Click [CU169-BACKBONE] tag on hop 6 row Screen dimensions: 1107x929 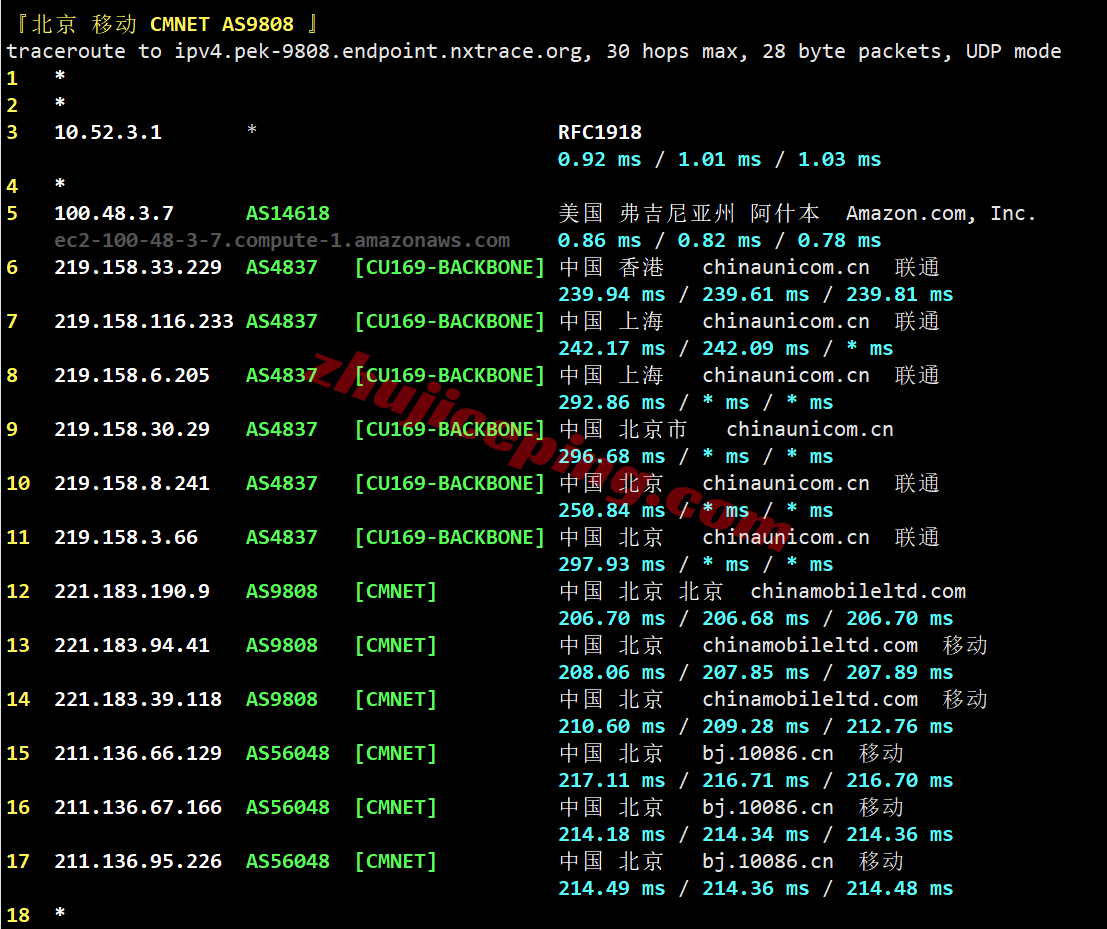tap(450, 268)
